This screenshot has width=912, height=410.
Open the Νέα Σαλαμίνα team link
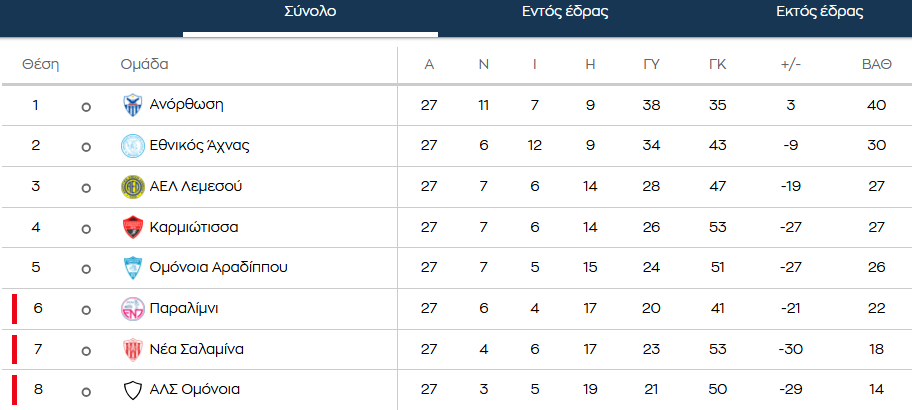(x=197, y=350)
